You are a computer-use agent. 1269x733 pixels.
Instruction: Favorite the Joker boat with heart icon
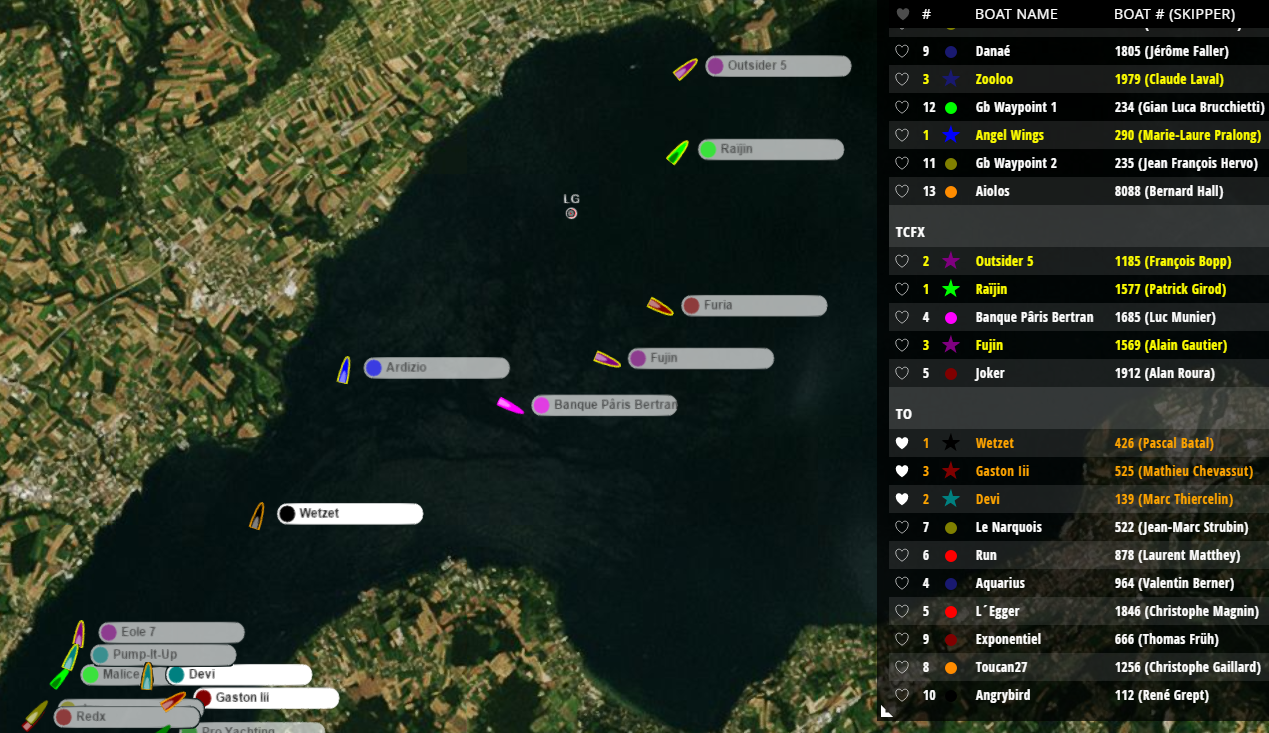point(901,373)
